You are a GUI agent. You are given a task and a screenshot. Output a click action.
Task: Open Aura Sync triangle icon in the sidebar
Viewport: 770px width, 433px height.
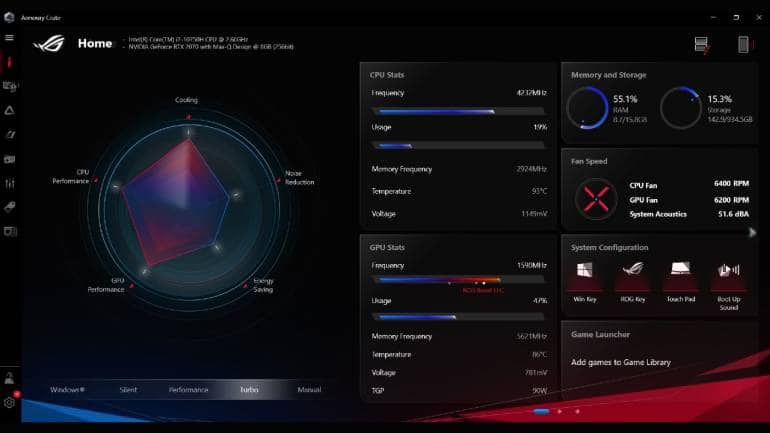(x=10, y=110)
